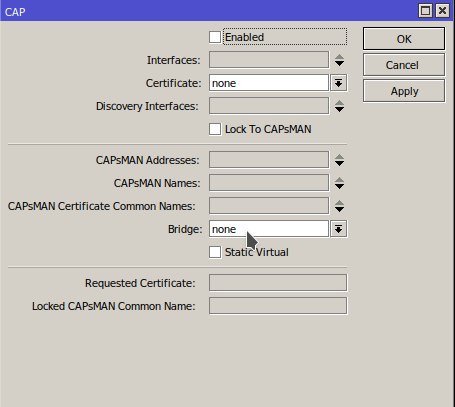The height and width of the screenshot is (407, 455).
Task: Expand the Discovery Interfaces field arrows
Action: [x=339, y=106]
